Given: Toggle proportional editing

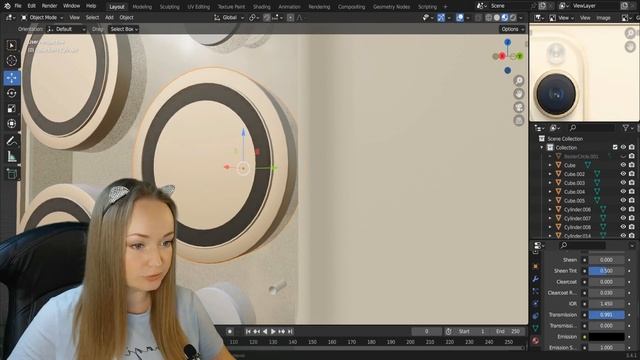Looking at the screenshot, I should click(290, 18).
